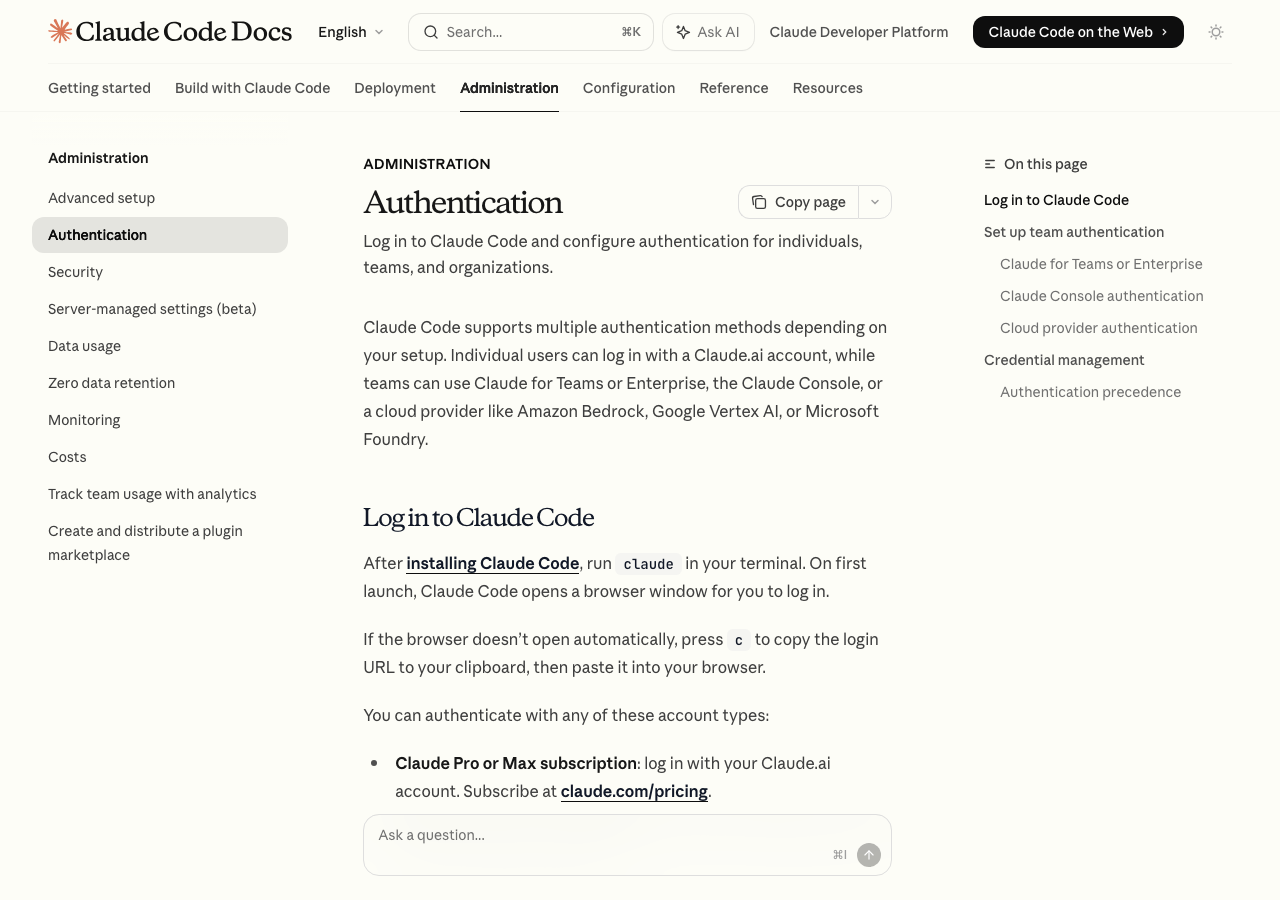This screenshot has height=900, width=1280.
Task: Click the On this page list icon
Action: (x=990, y=164)
